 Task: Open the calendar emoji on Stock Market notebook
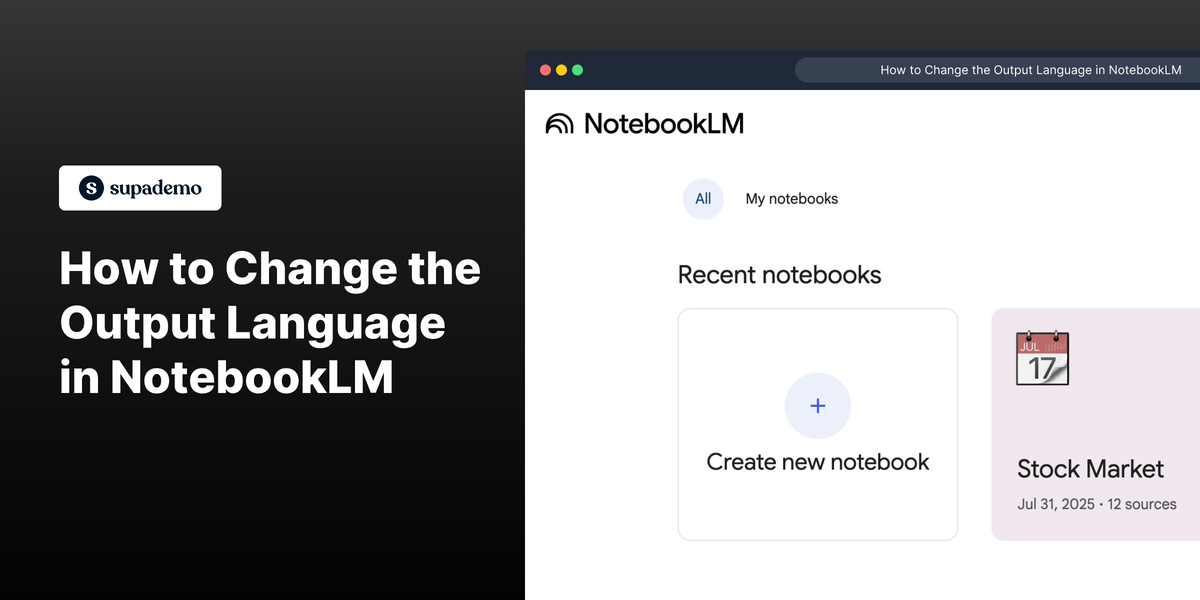click(1042, 359)
